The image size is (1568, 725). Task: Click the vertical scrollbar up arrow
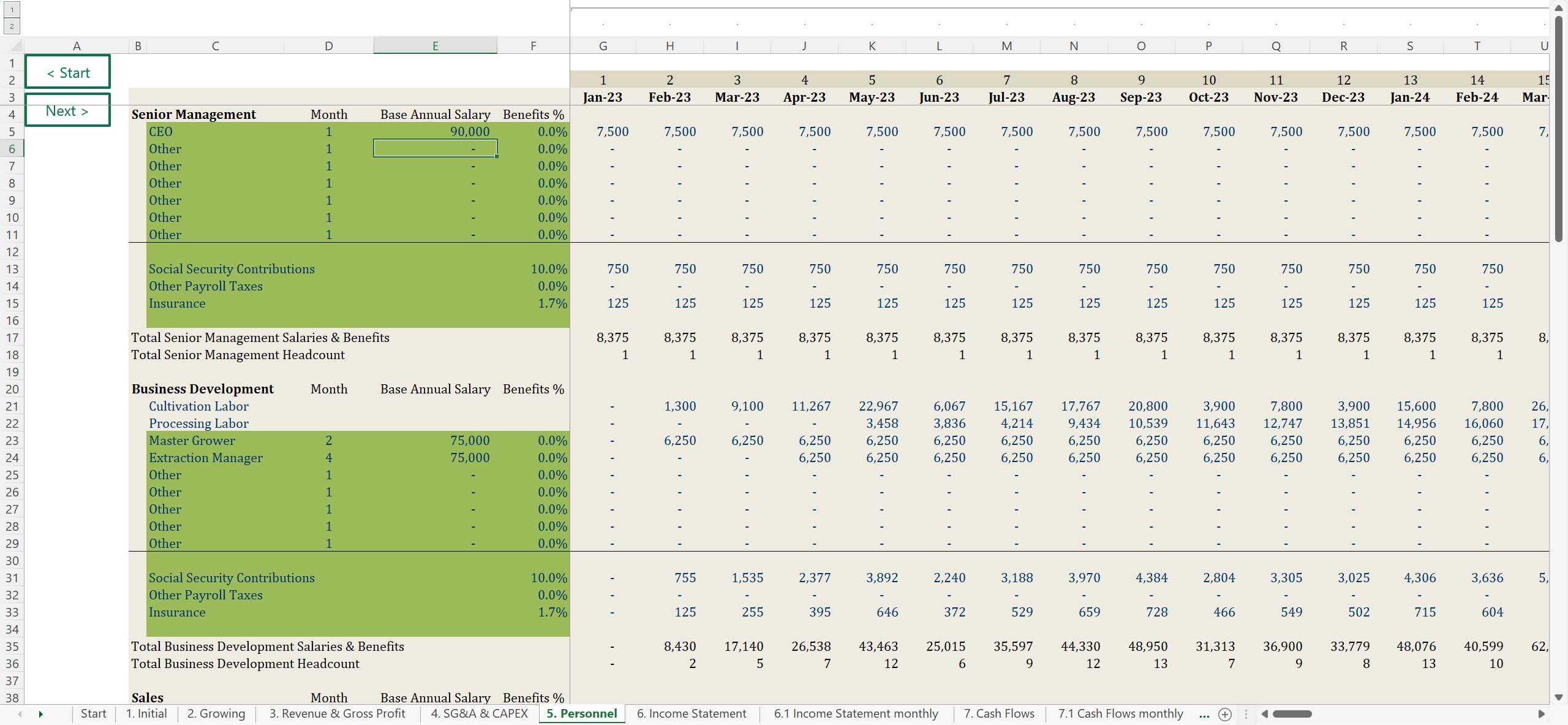point(1559,8)
